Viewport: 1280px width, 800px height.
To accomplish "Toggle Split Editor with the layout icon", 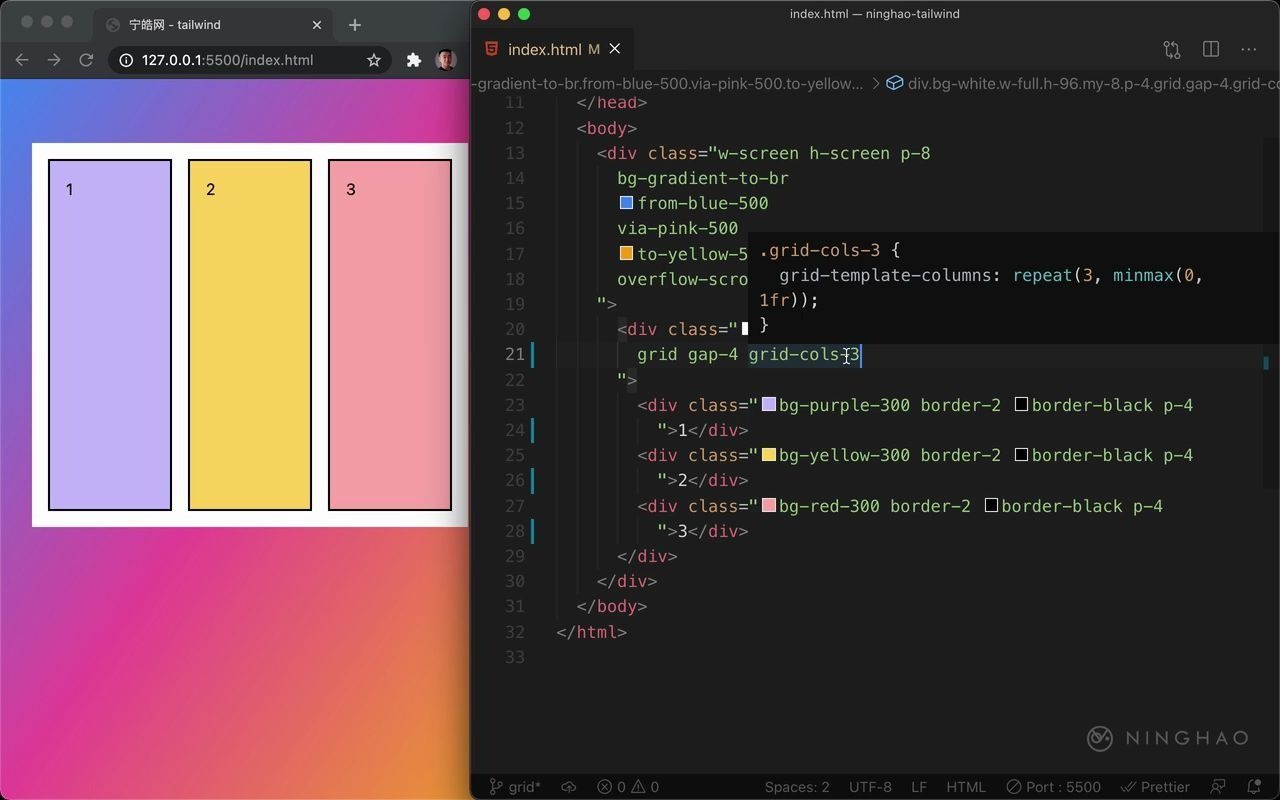I will tap(1211, 49).
